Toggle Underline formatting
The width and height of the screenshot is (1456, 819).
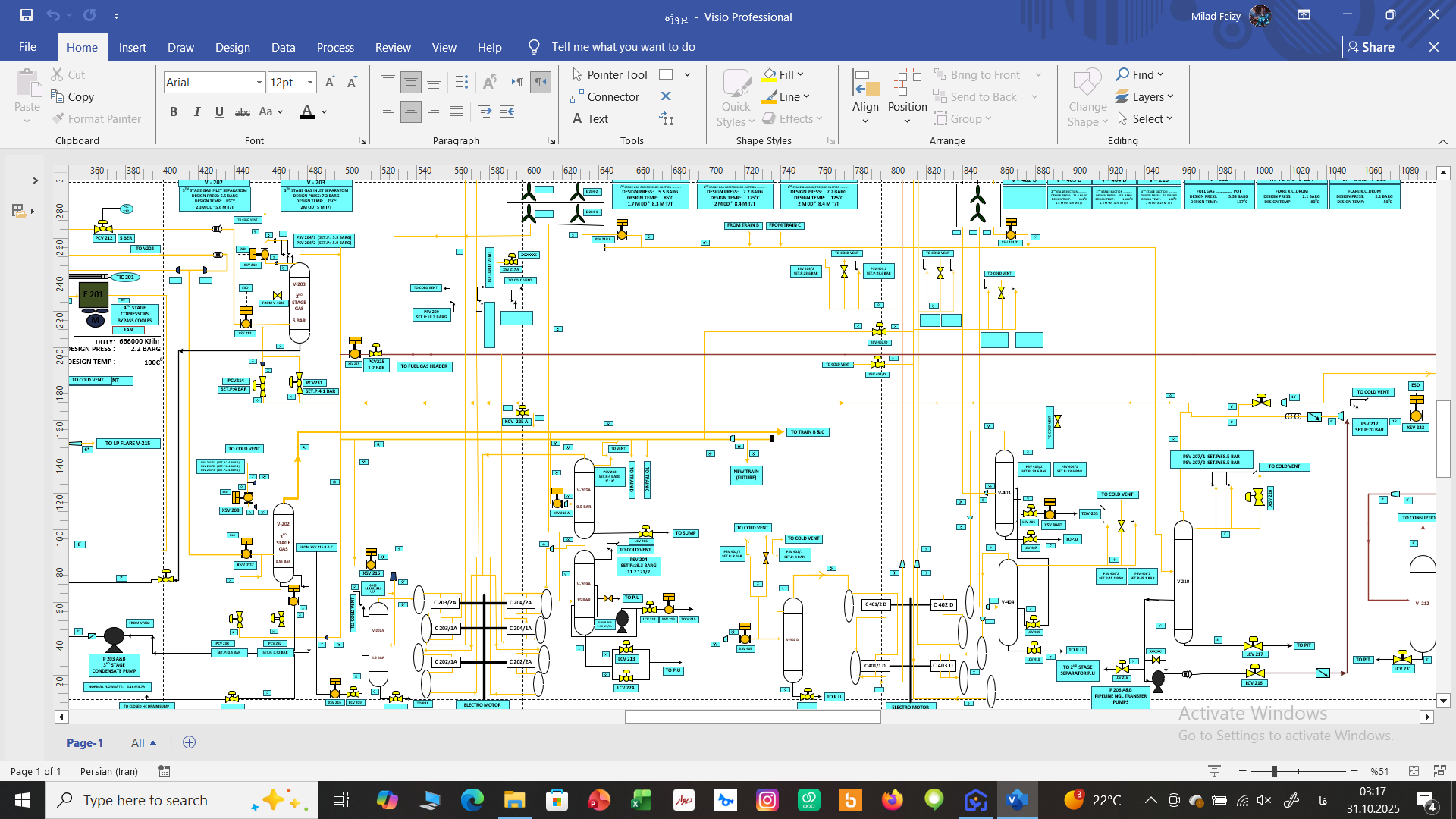[x=219, y=111]
